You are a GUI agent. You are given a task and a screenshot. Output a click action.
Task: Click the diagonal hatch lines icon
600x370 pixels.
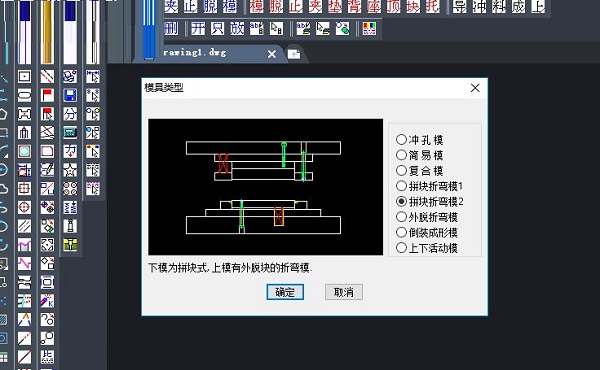(x=24, y=226)
